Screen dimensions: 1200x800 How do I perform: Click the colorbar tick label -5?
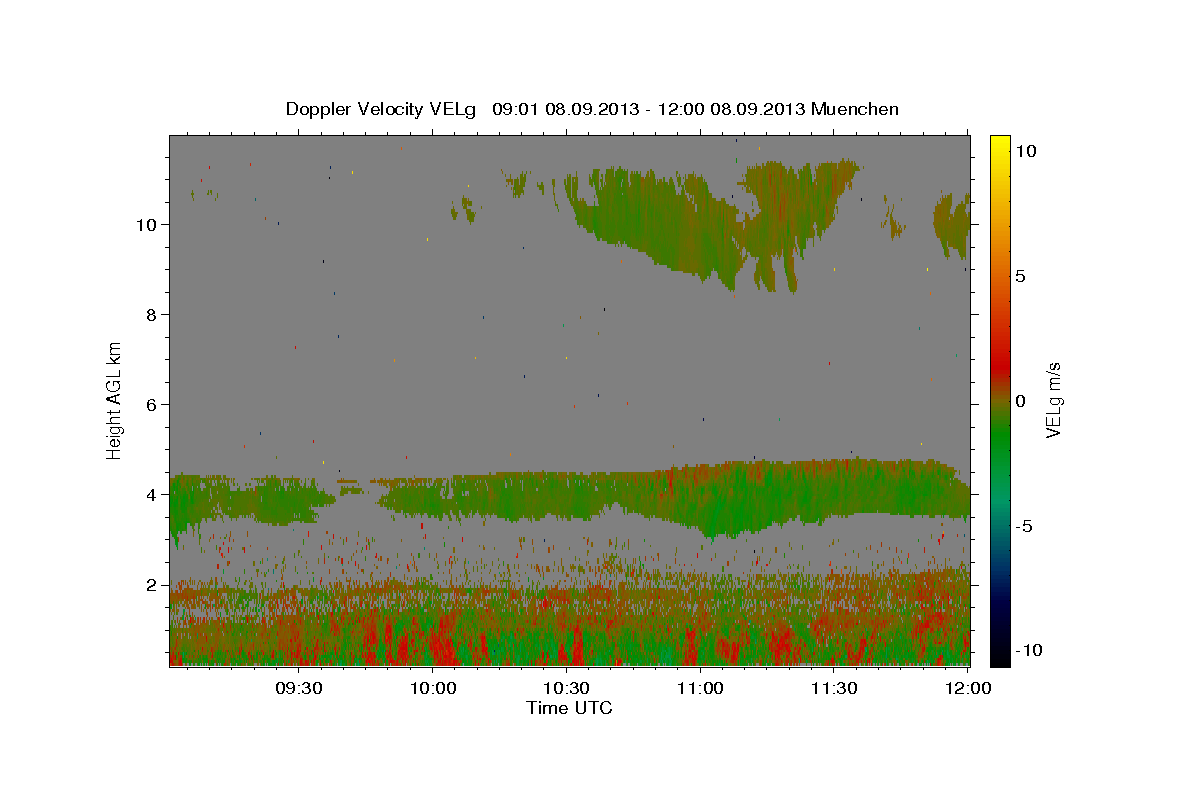(1023, 526)
